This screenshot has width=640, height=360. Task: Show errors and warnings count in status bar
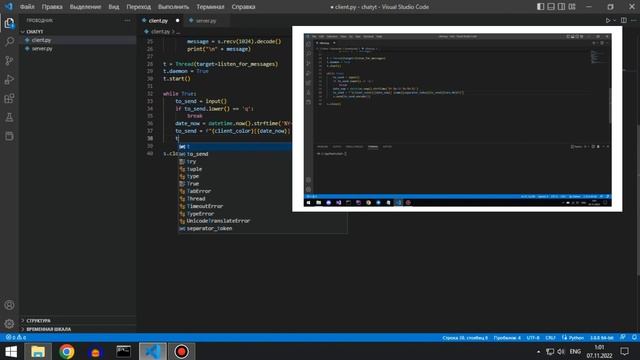click(16, 338)
